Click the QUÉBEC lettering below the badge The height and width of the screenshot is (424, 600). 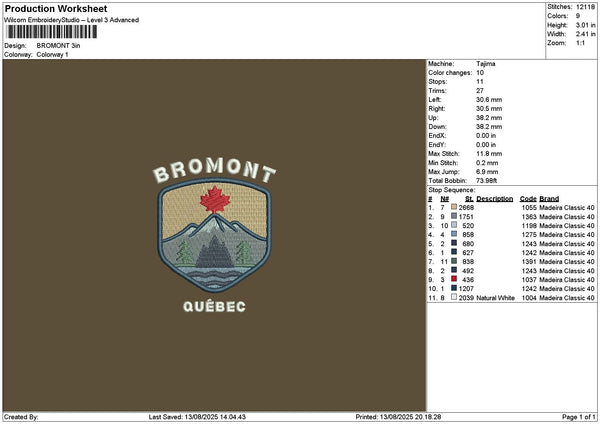click(214, 306)
